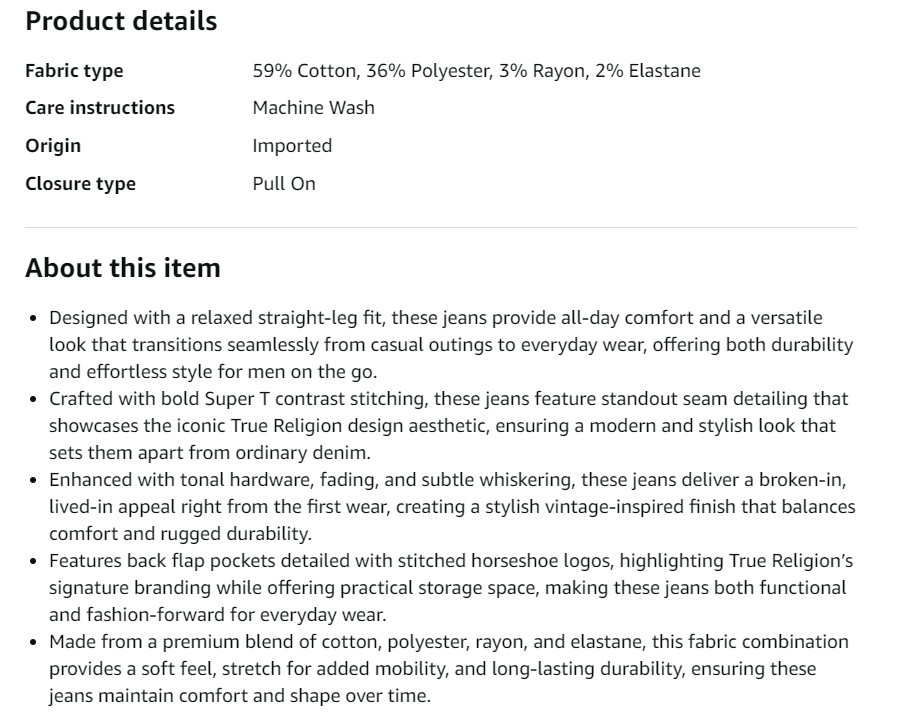
Task: Click the Fabric type label
Action: click(74, 71)
